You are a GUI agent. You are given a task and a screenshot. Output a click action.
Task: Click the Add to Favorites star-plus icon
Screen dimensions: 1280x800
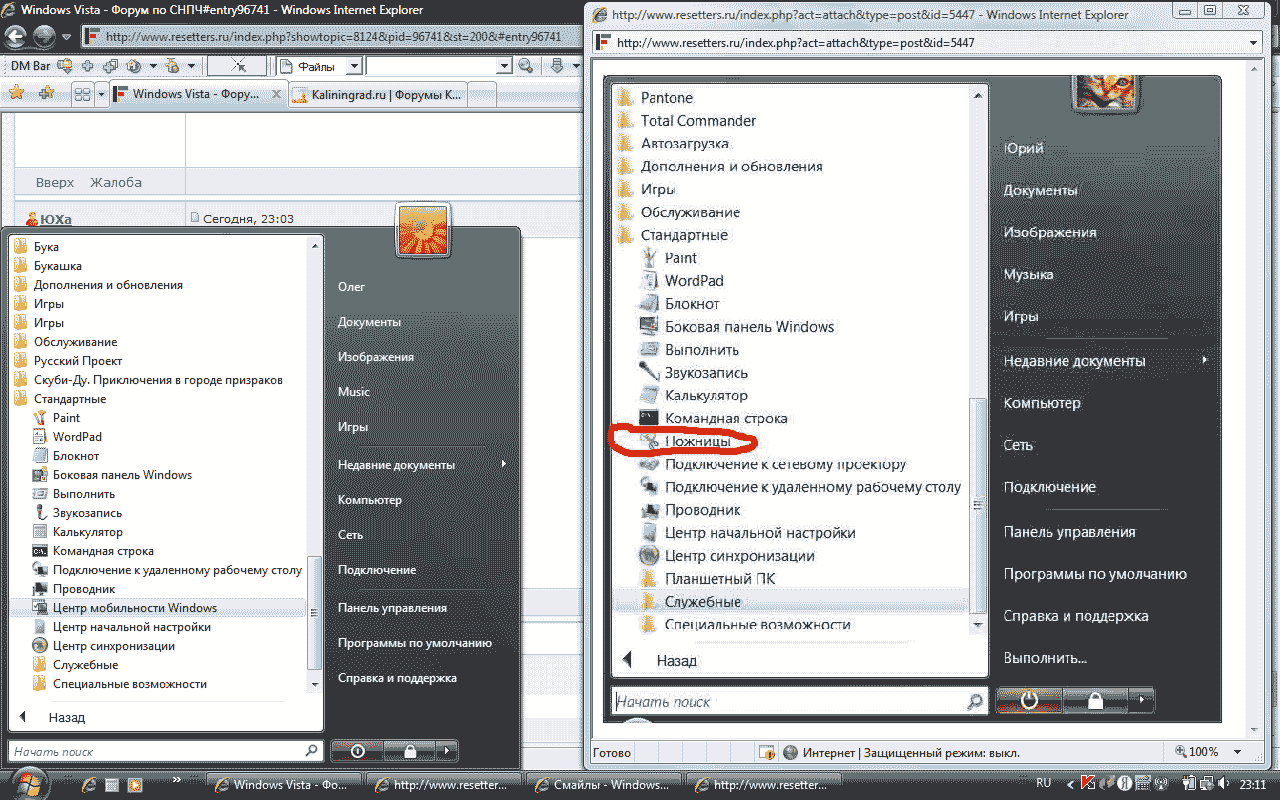coord(46,93)
